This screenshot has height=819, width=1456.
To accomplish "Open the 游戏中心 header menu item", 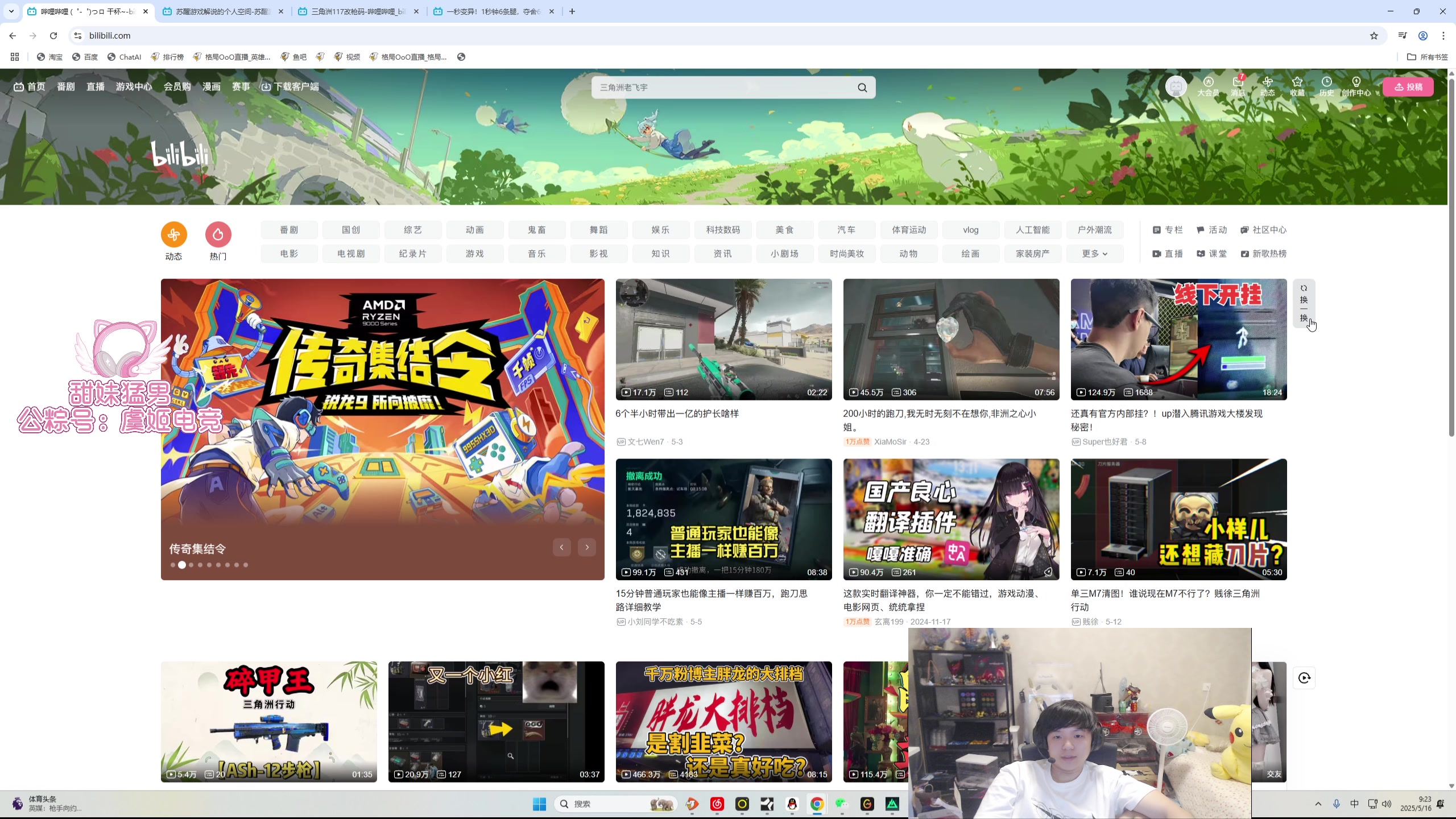I will coord(134,86).
